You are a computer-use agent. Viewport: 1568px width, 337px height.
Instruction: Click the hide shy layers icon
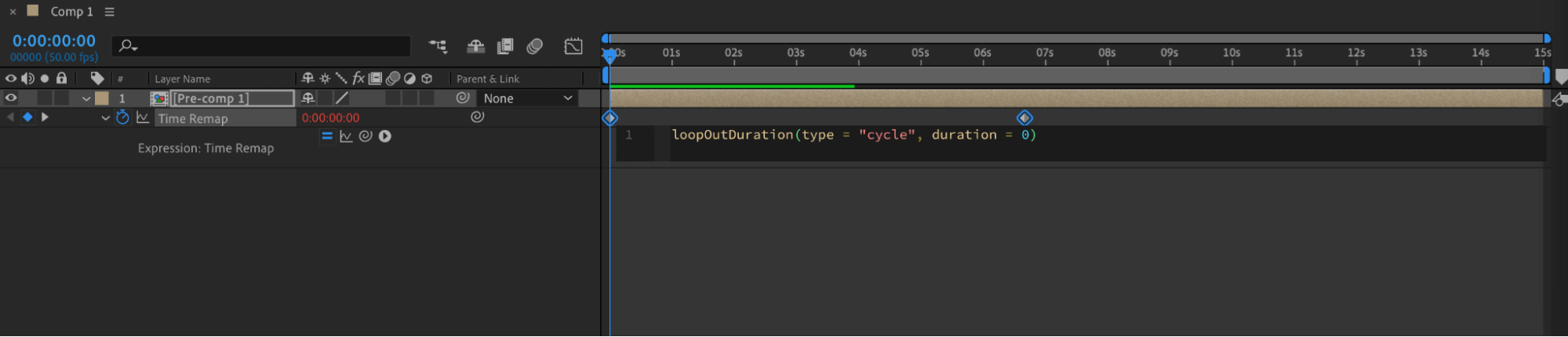point(475,46)
